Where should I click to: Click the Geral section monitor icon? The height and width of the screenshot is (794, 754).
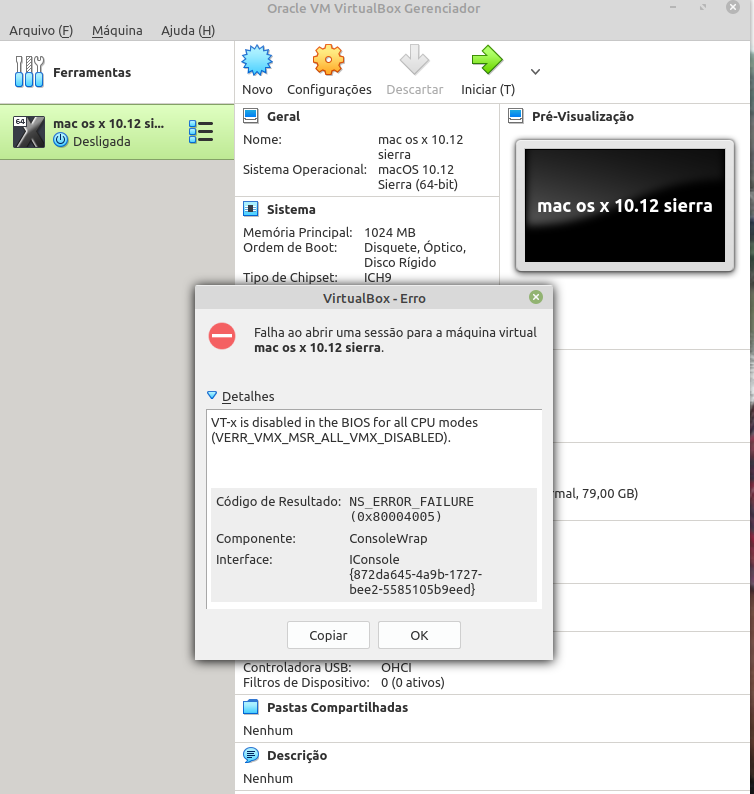(x=251, y=116)
